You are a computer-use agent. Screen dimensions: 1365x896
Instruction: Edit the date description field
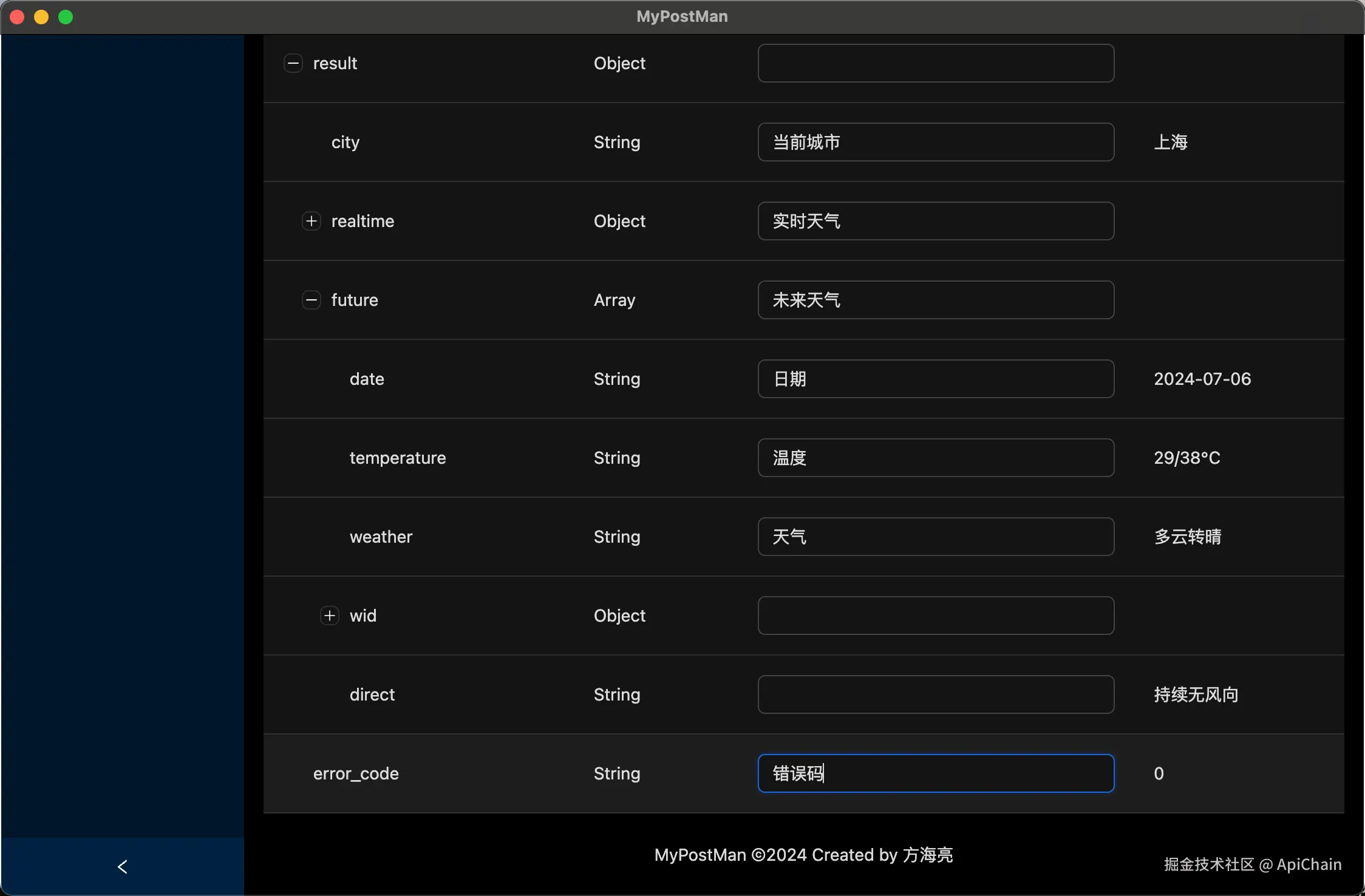pyautogui.click(x=935, y=379)
